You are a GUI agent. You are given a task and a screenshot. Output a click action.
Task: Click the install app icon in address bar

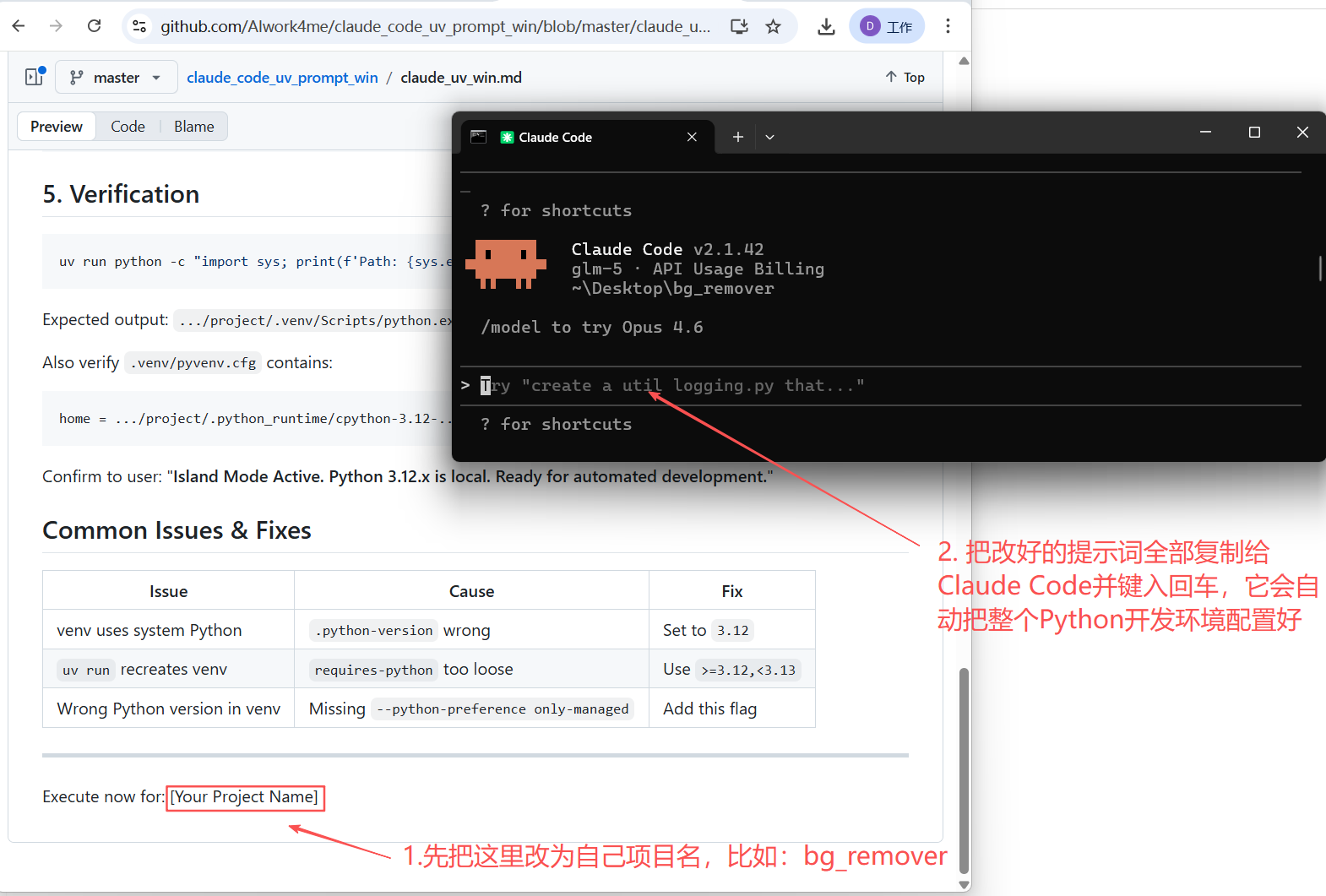pos(739,26)
